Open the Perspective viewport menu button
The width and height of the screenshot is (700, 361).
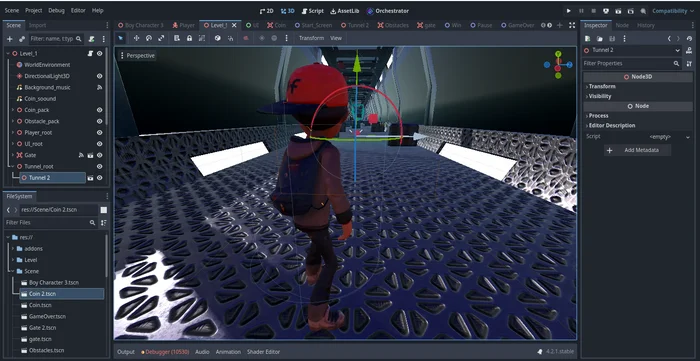click(137, 56)
